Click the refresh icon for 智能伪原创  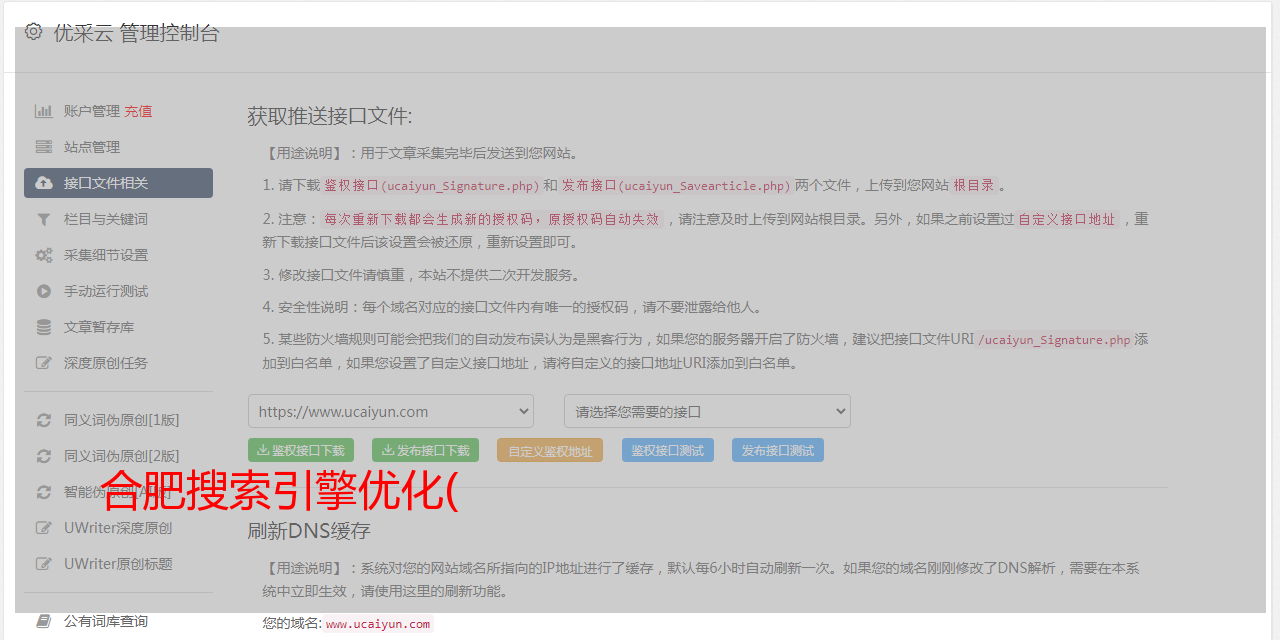click(44, 492)
